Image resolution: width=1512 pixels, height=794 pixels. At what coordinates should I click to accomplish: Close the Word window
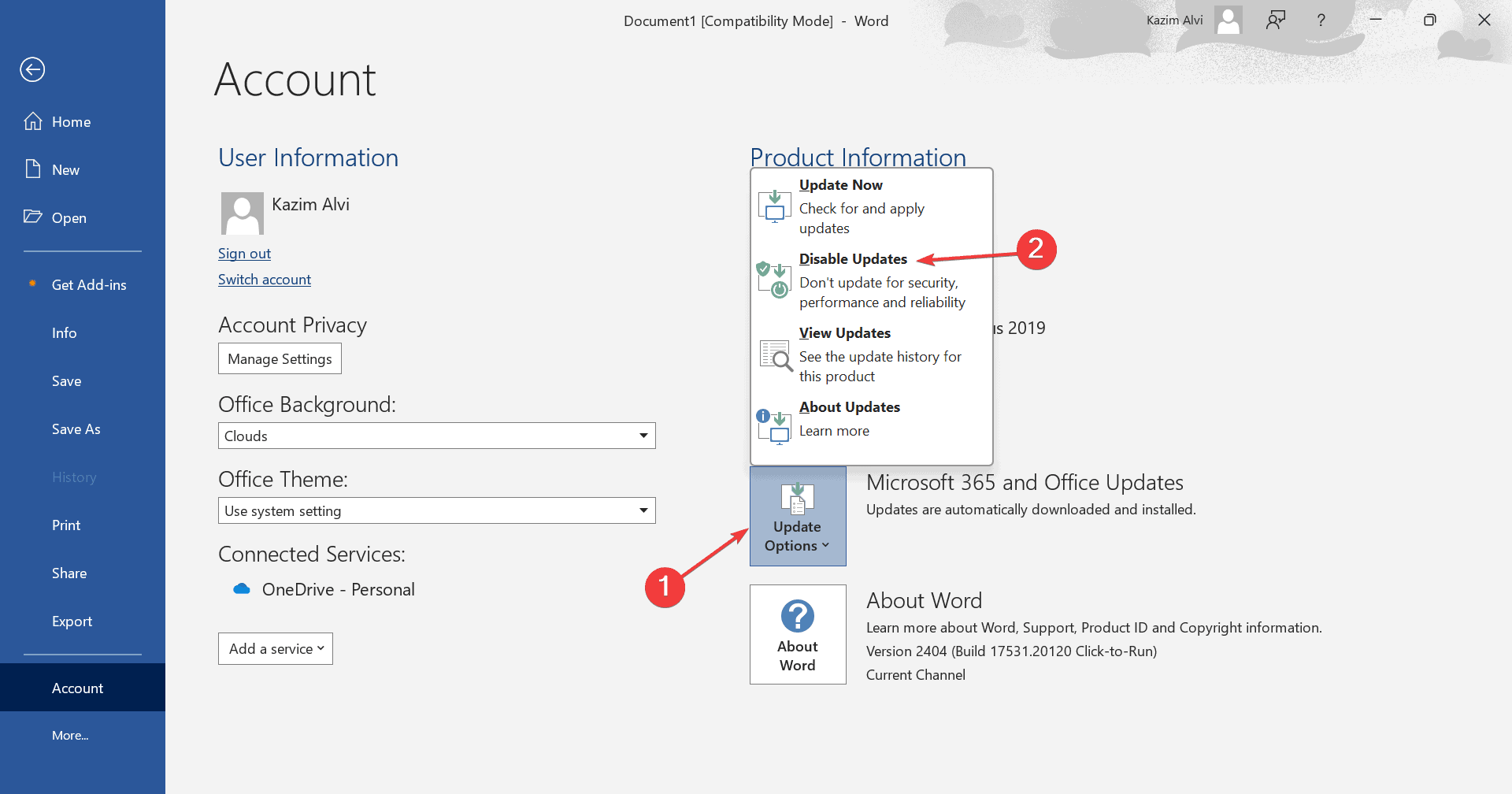tap(1484, 20)
